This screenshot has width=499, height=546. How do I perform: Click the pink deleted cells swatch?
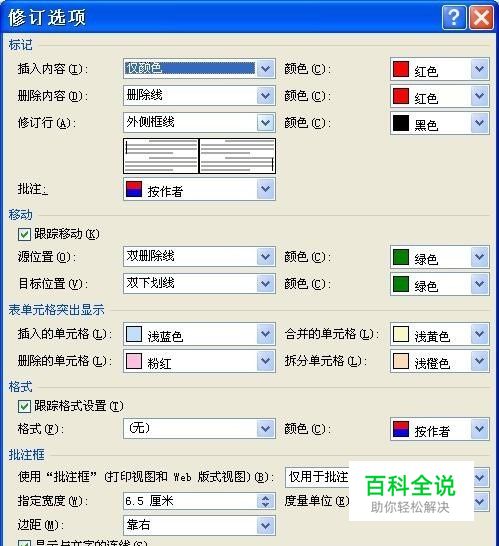click(x=134, y=361)
